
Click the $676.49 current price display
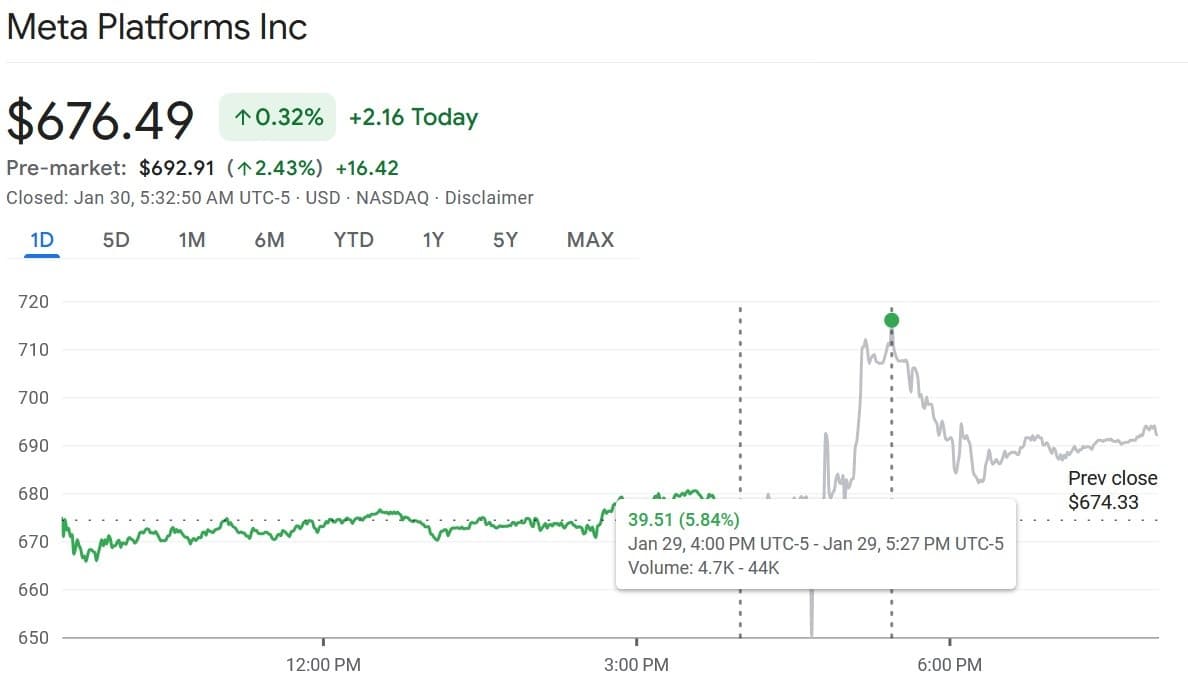(x=99, y=119)
